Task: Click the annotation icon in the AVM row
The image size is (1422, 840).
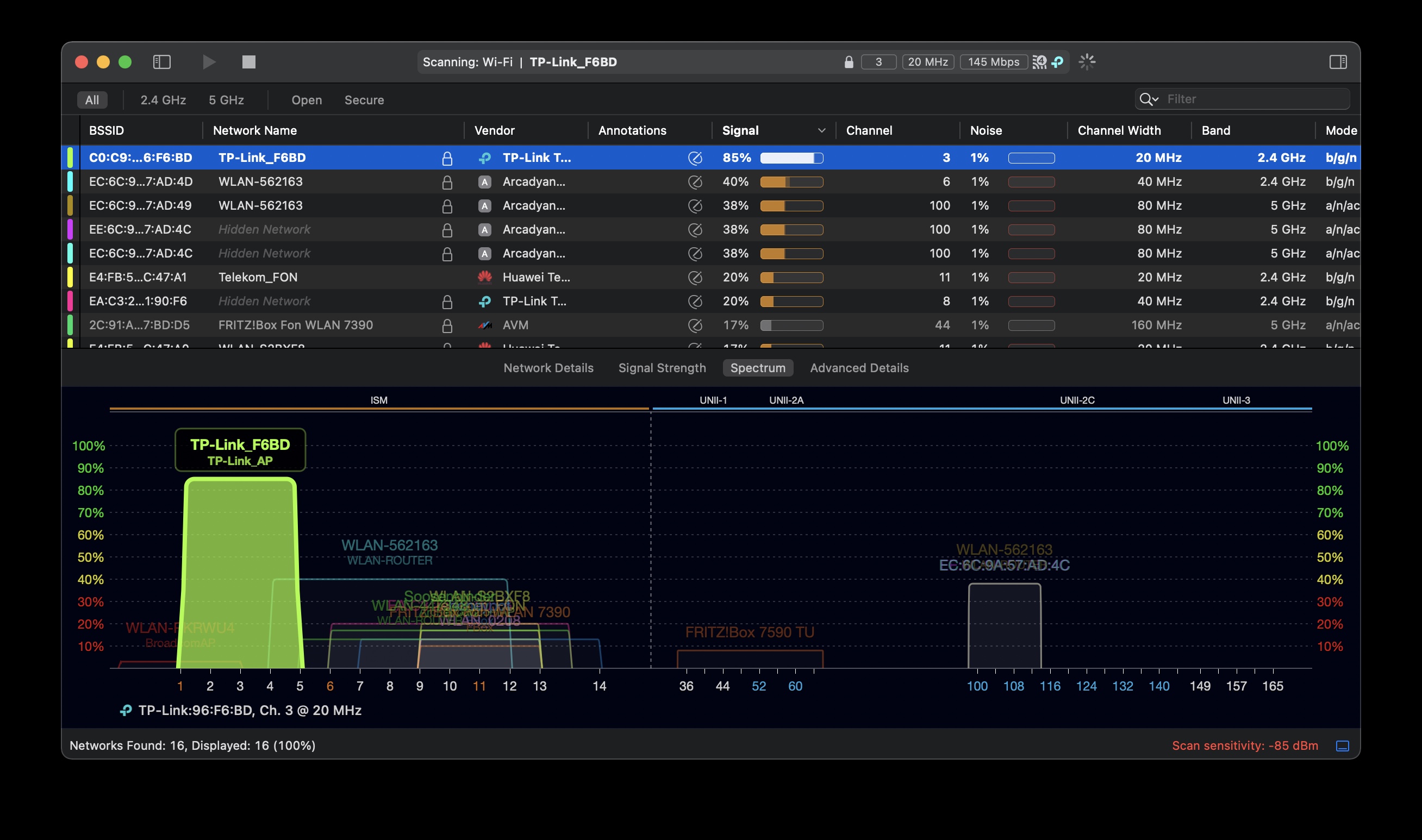Action: [x=695, y=325]
